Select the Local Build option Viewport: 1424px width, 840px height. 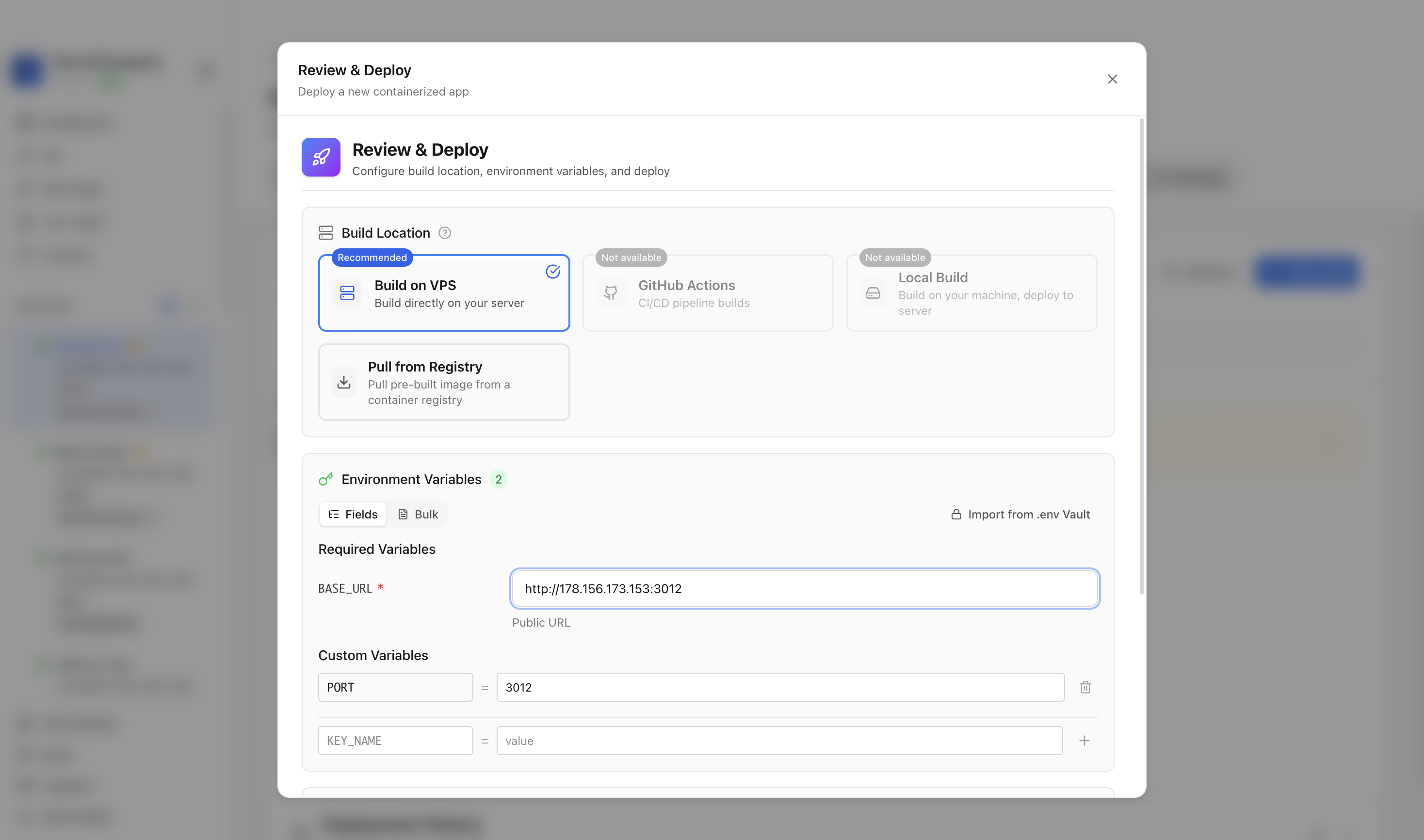tap(972, 293)
